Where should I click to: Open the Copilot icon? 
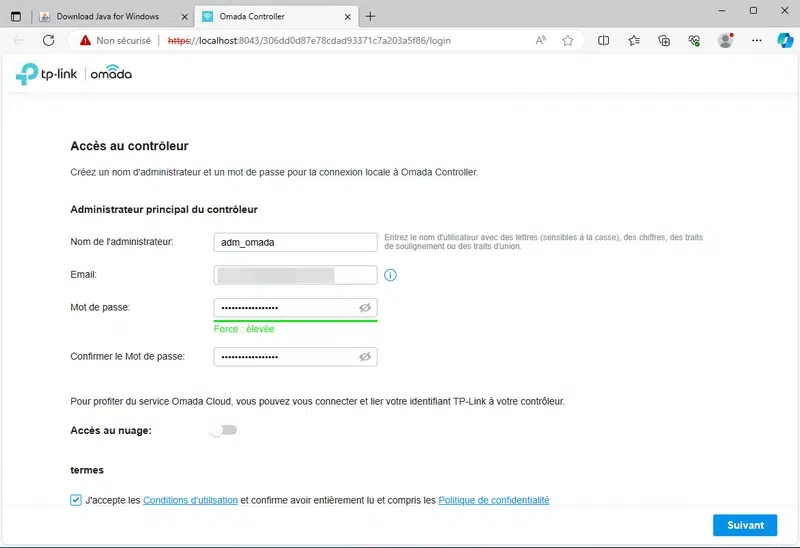785,40
